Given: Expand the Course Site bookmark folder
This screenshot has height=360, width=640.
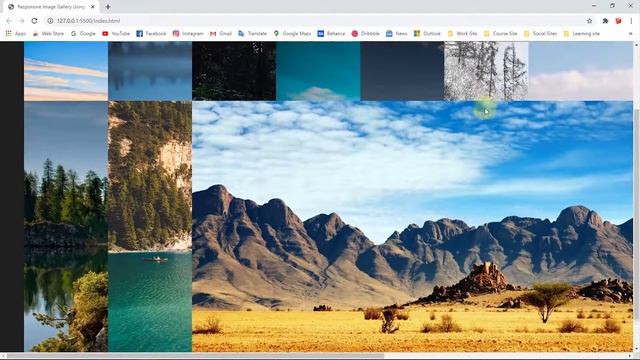Looking at the screenshot, I should pos(500,33).
